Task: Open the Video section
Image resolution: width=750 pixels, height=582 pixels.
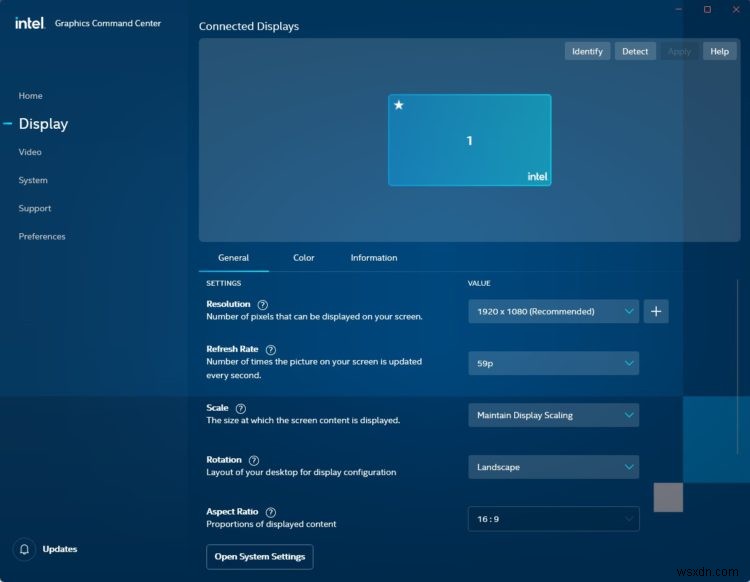Action: pos(30,152)
